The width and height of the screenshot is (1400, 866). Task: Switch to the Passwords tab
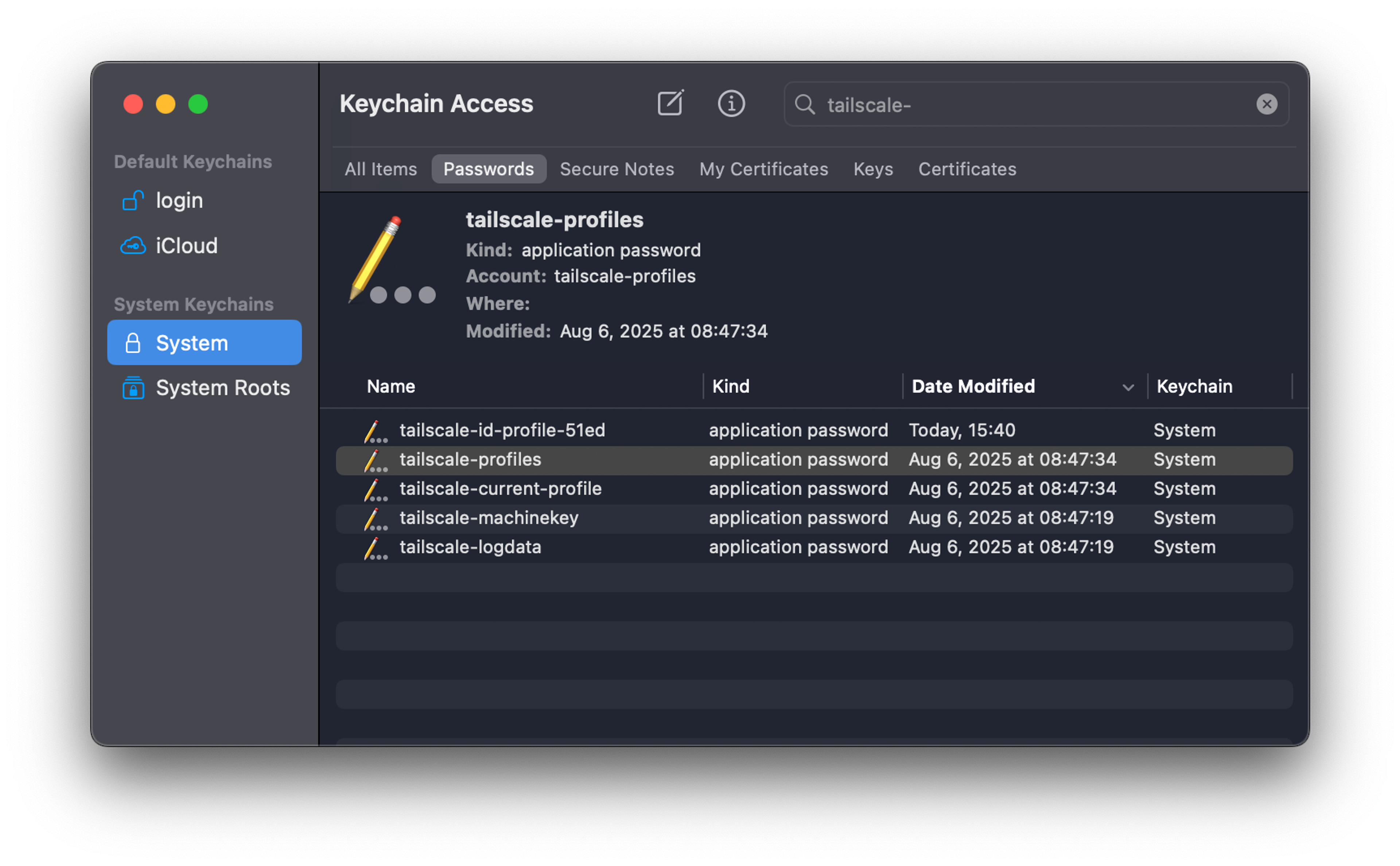coord(489,169)
